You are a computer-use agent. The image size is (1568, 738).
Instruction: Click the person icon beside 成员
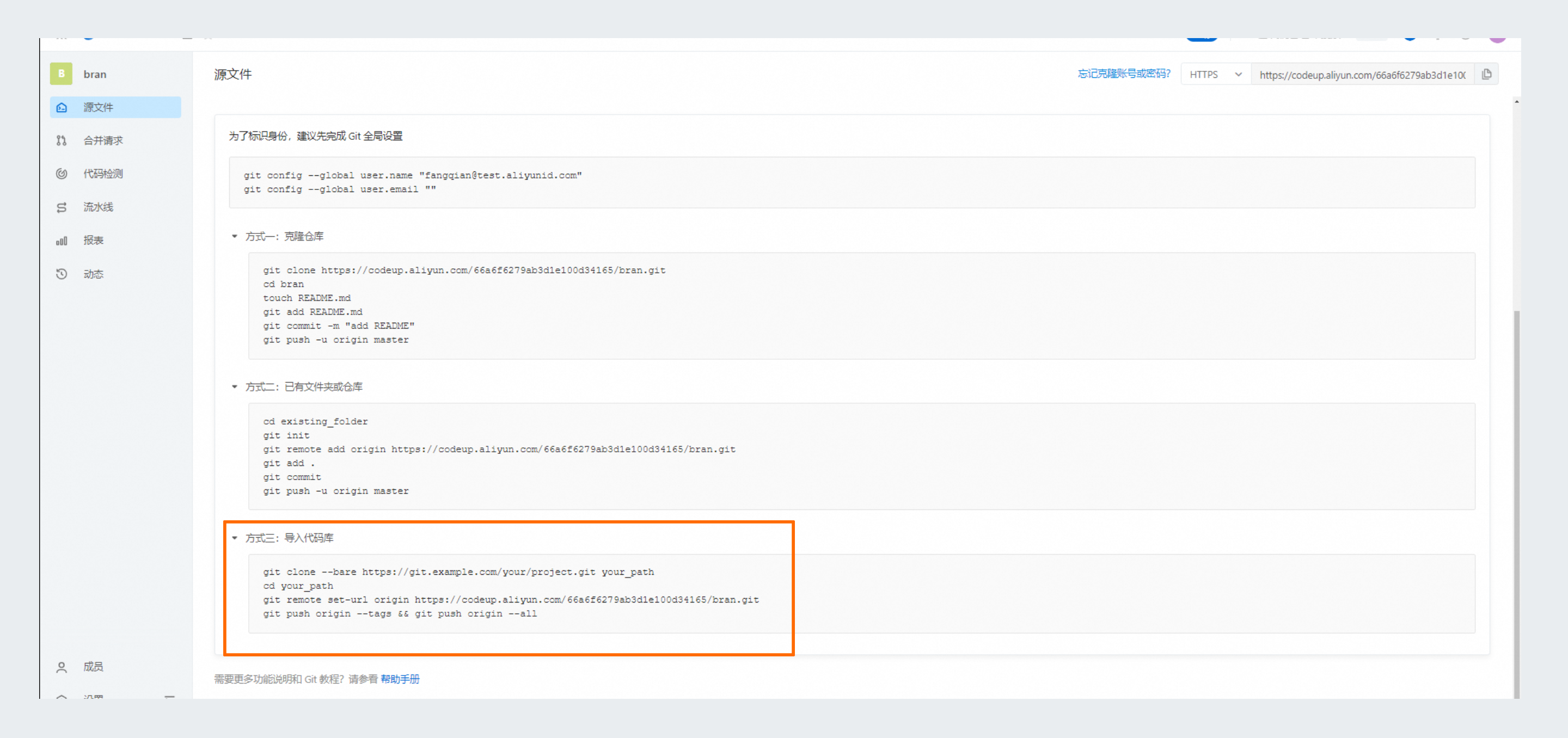click(x=62, y=667)
